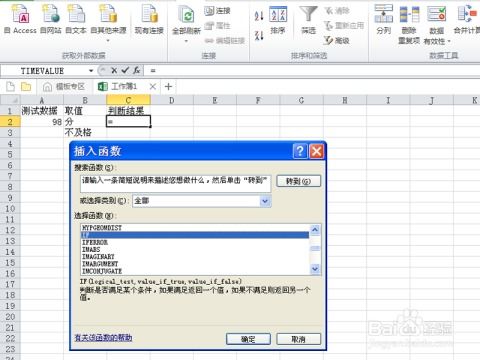
Task: Click the search function text box
Action: (x=175, y=184)
